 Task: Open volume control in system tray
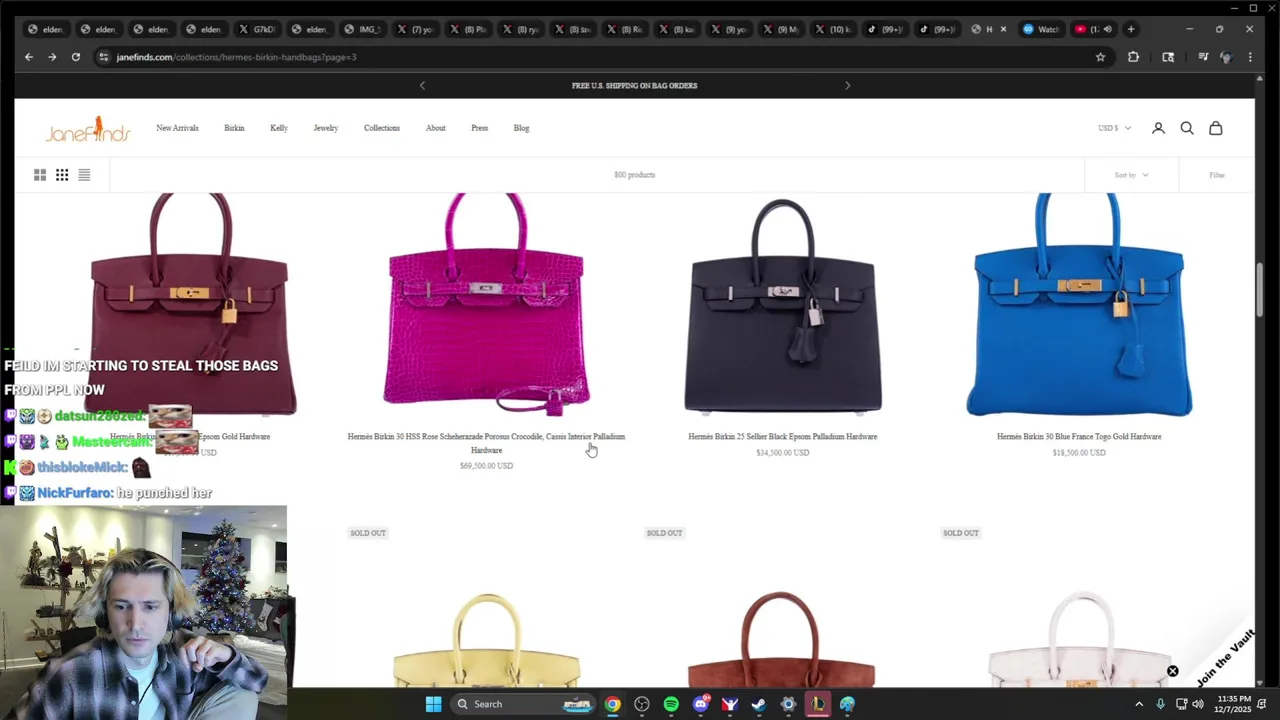(x=1198, y=704)
